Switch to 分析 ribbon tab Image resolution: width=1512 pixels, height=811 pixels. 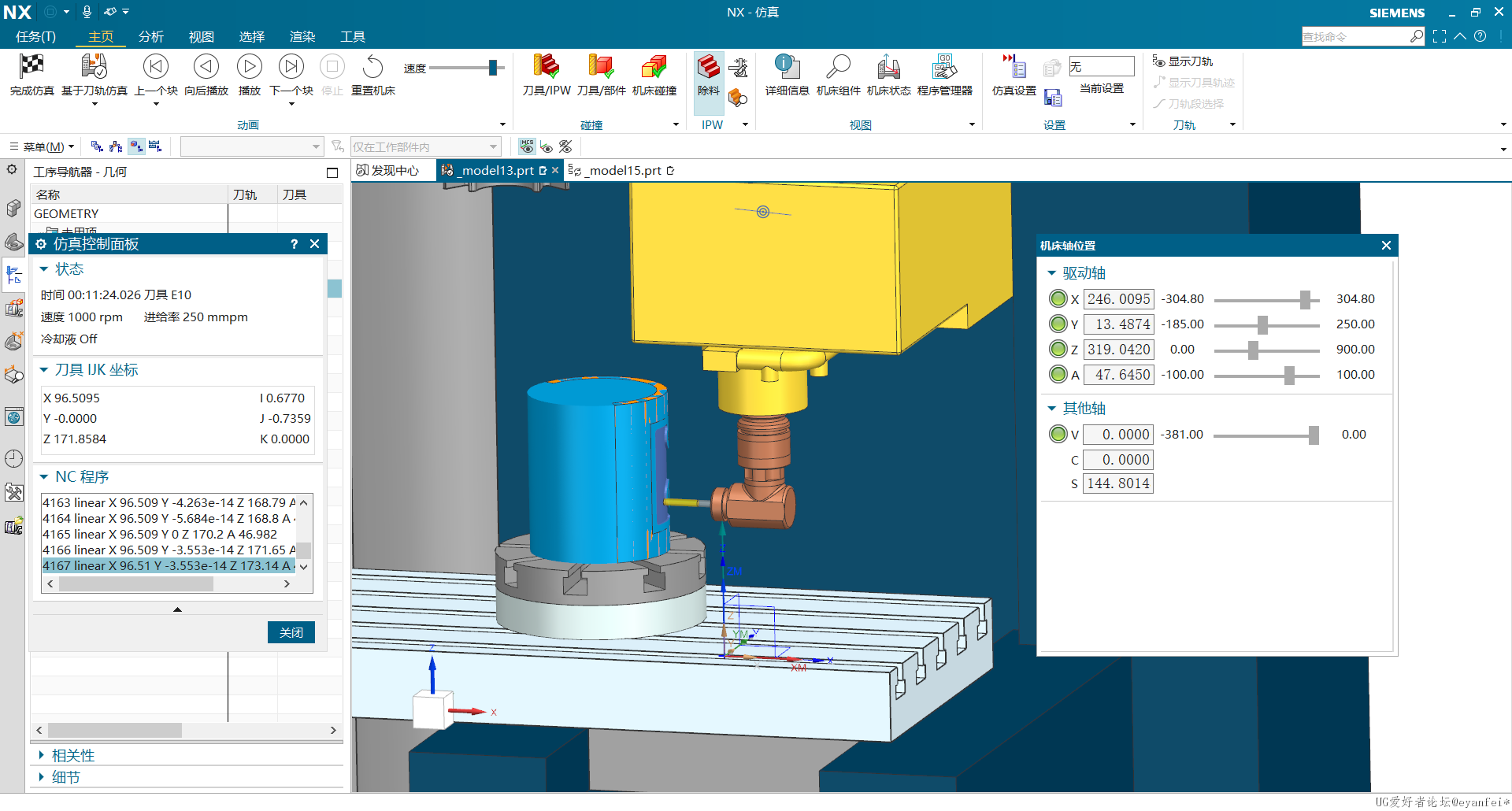(151, 36)
